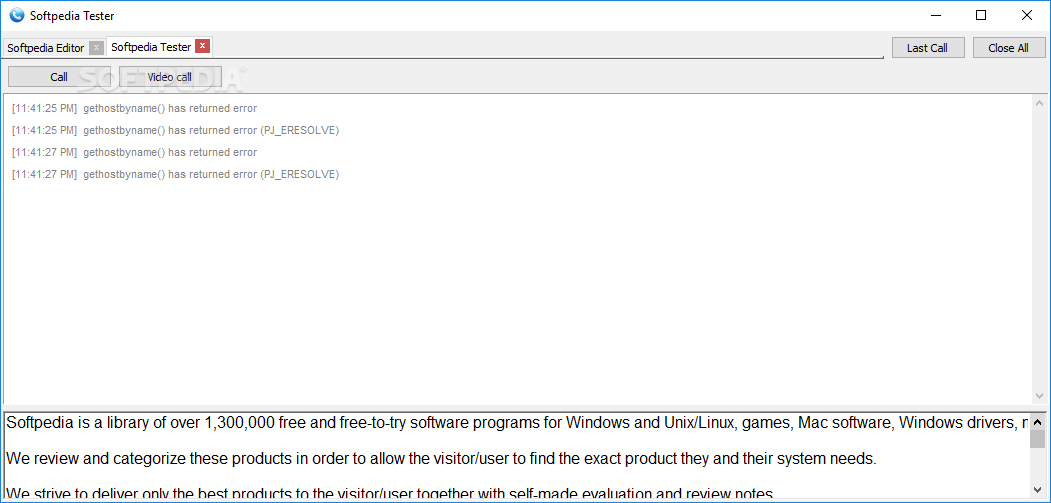
Task: Click the Softpedia Tester app icon in title bar
Action: (16, 15)
